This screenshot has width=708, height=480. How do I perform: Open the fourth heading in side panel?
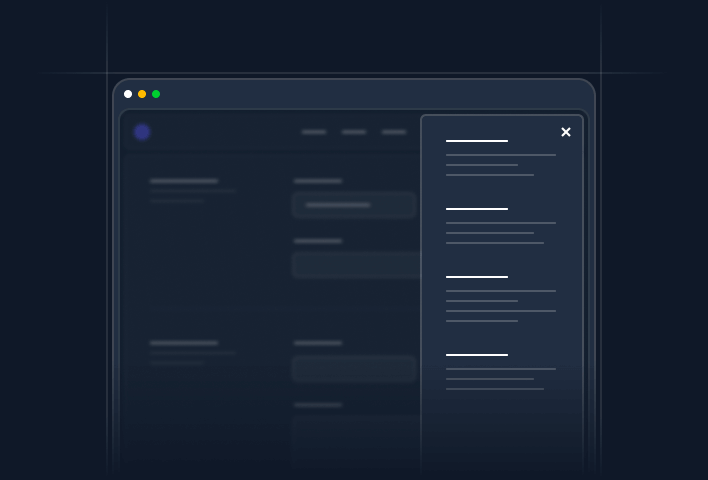[477, 355]
